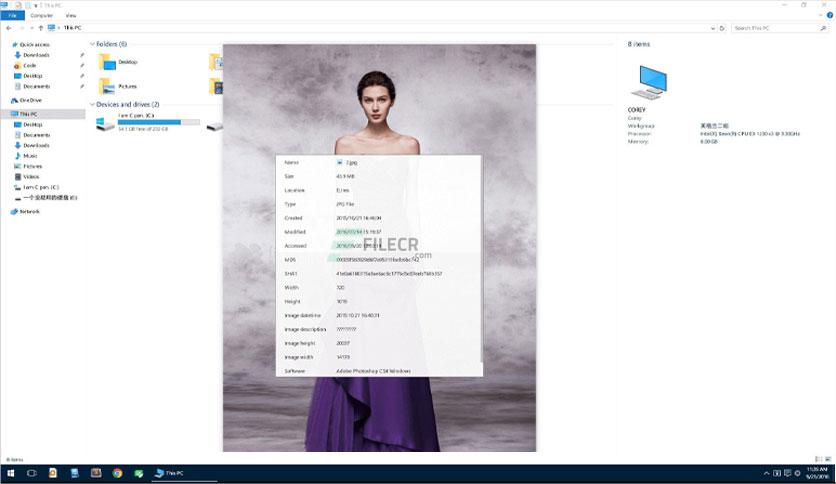The width and height of the screenshot is (836, 484).
Task: Select OneDrive in the navigation pane
Action: click(x=26, y=100)
